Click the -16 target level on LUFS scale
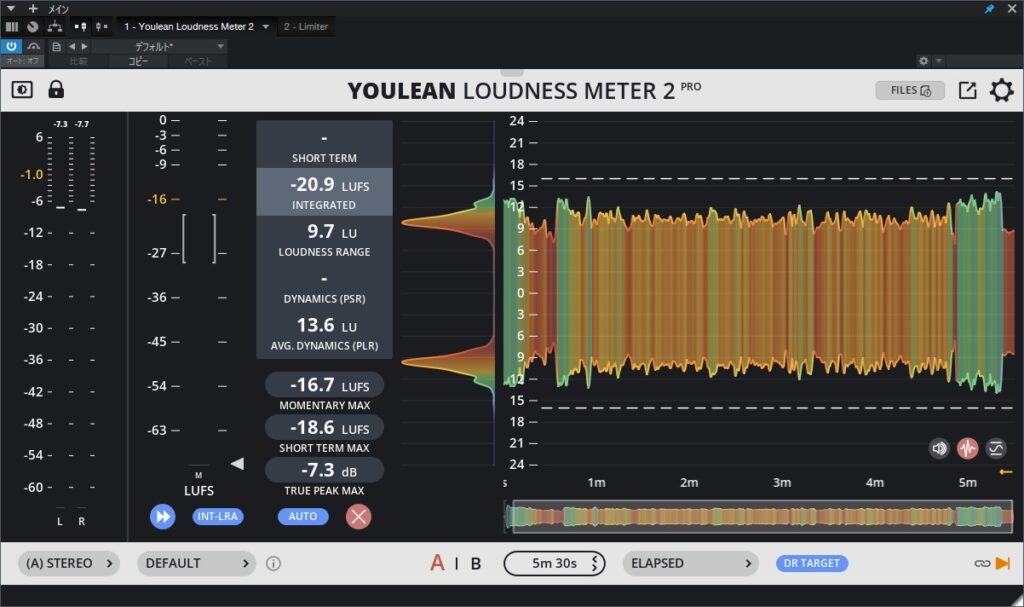The image size is (1024, 607). pyautogui.click(x=157, y=199)
